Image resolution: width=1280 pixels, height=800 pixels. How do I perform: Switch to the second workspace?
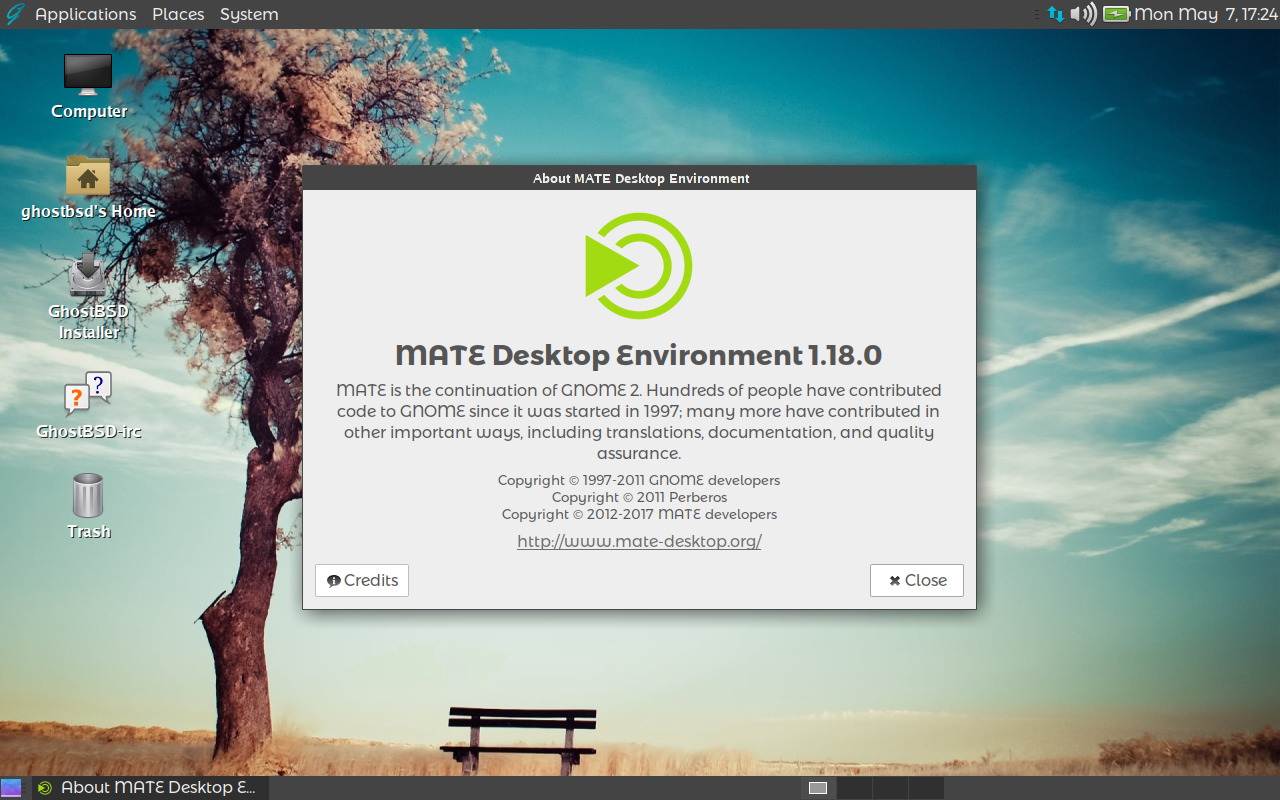tap(854, 788)
